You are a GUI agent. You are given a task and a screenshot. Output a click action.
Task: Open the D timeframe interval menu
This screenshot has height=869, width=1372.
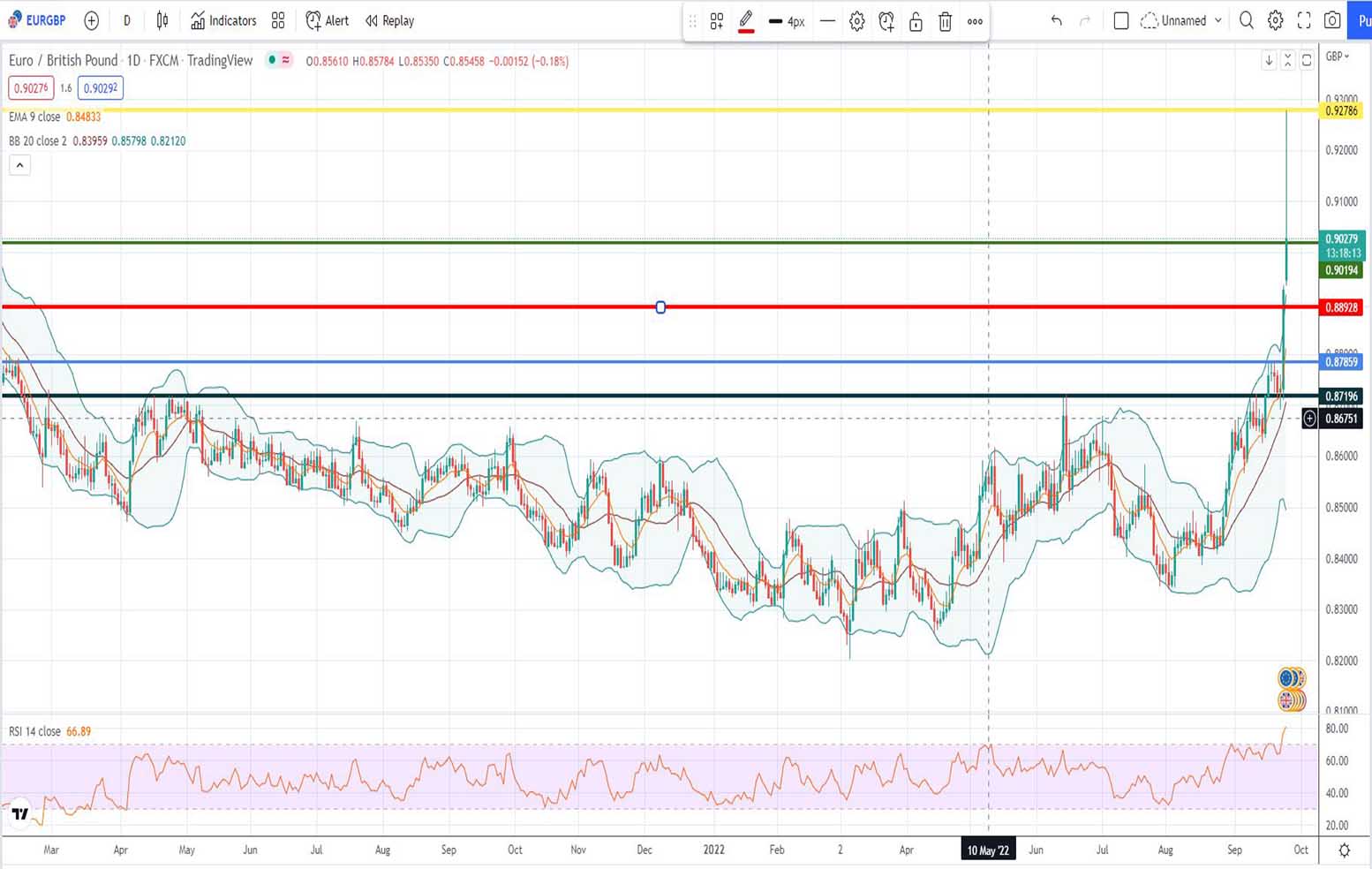[x=126, y=20]
